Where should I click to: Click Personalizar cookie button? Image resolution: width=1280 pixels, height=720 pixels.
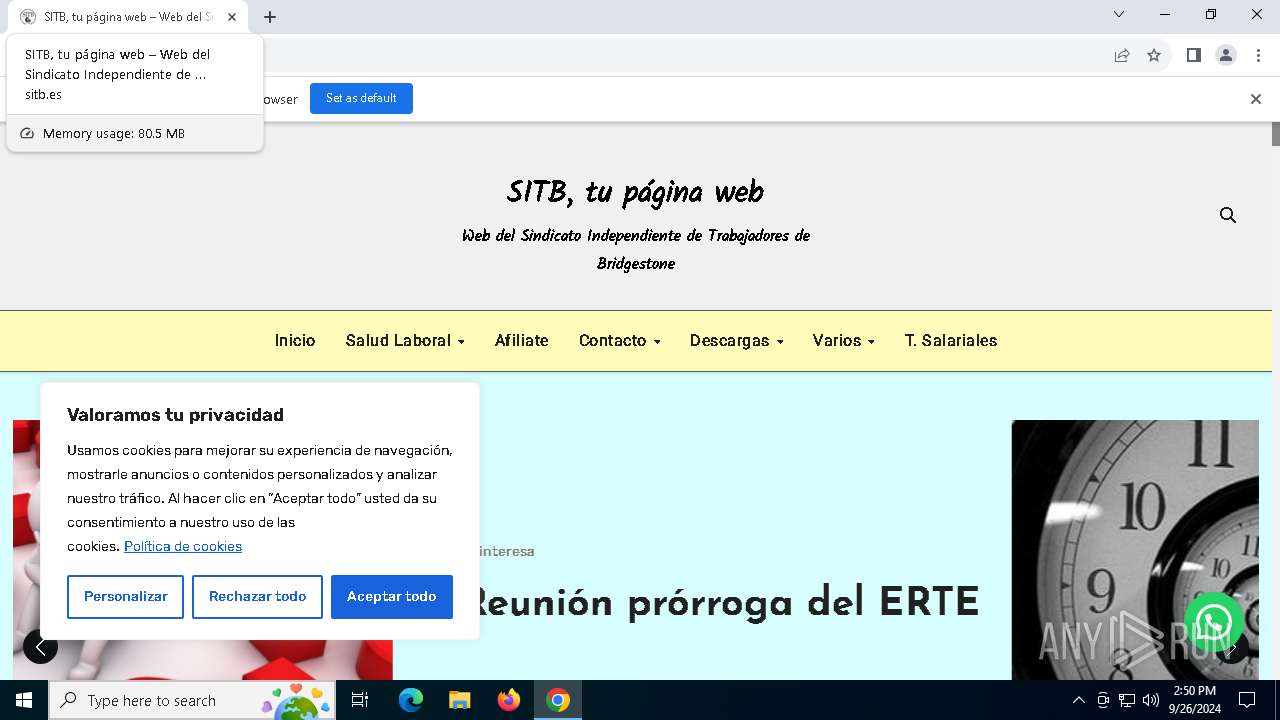pyautogui.click(x=125, y=596)
